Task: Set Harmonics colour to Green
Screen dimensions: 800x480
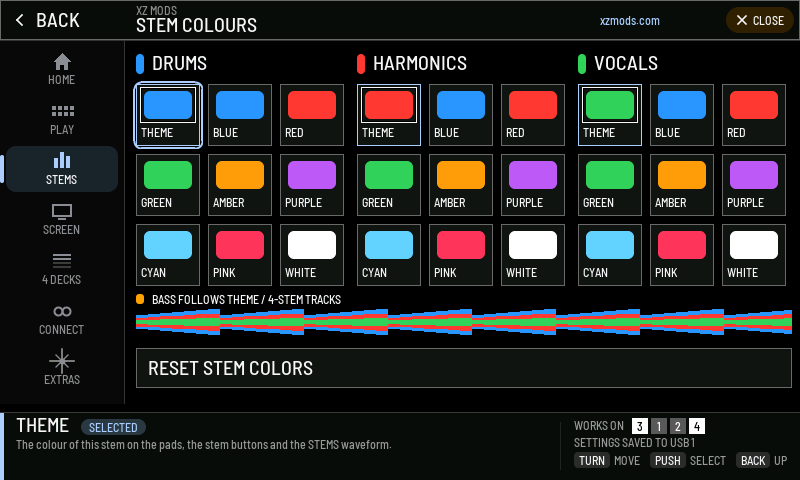Action: (389, 185)
